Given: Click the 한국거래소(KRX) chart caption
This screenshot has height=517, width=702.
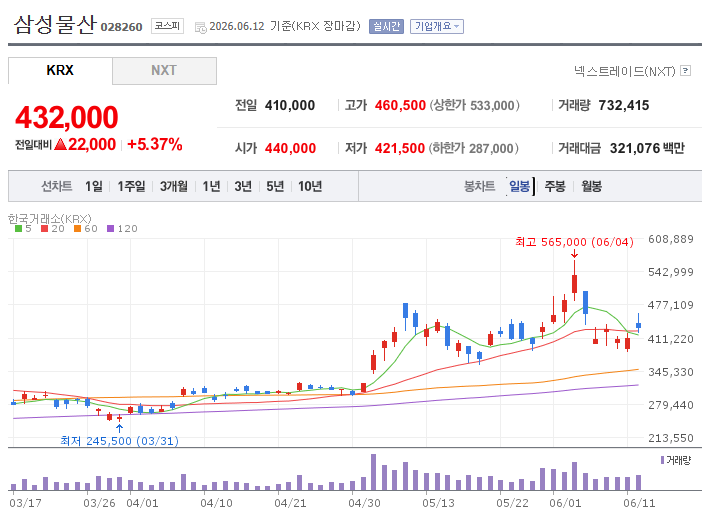Looking at the screenshot, I should pyautogui.click(x=50, y=218).
